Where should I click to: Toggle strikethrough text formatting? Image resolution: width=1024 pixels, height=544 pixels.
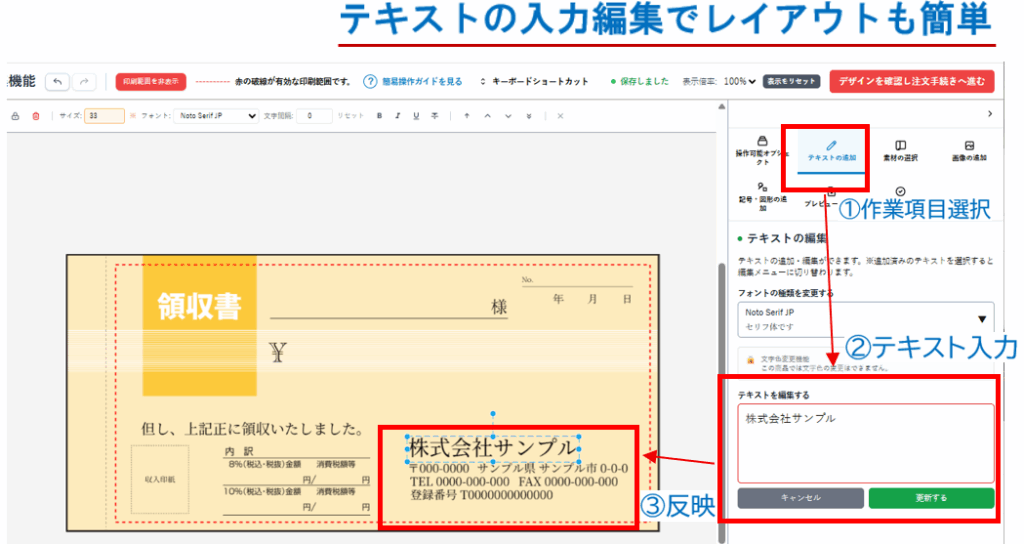(x=434, y=116)
